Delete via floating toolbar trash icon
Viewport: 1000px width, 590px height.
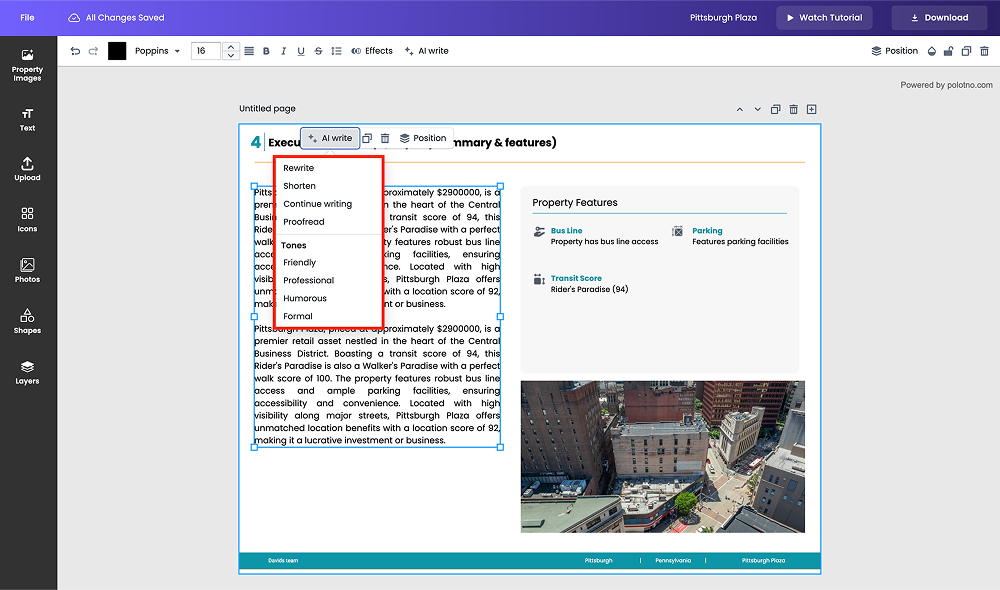click(x=385, y=138)
